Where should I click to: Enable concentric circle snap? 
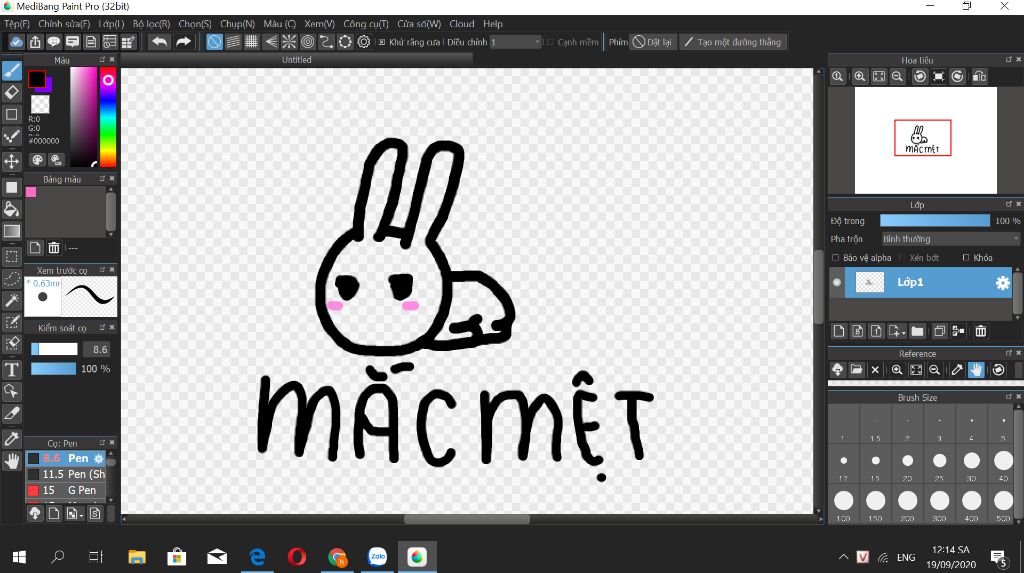[x=308, y=42]
